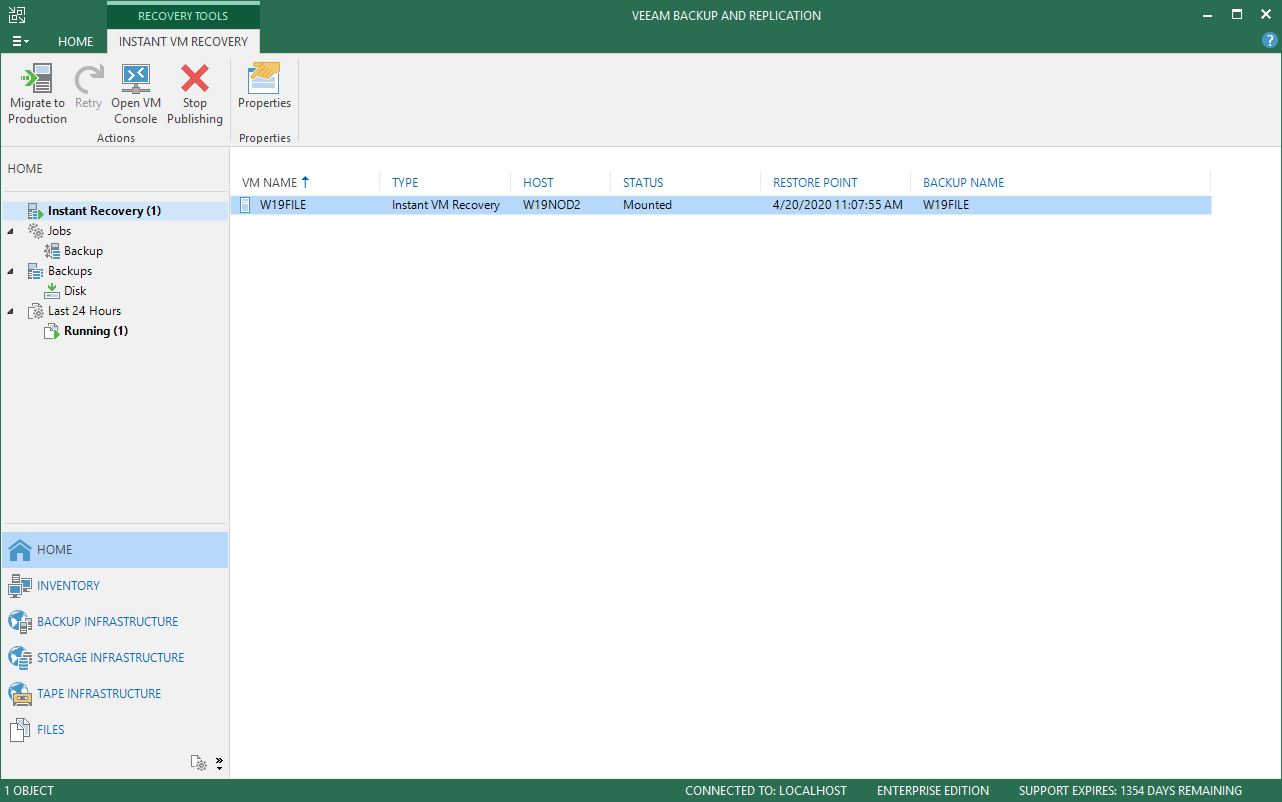
Task: Click the greyed Retry icon
Action: coord(88,78)
